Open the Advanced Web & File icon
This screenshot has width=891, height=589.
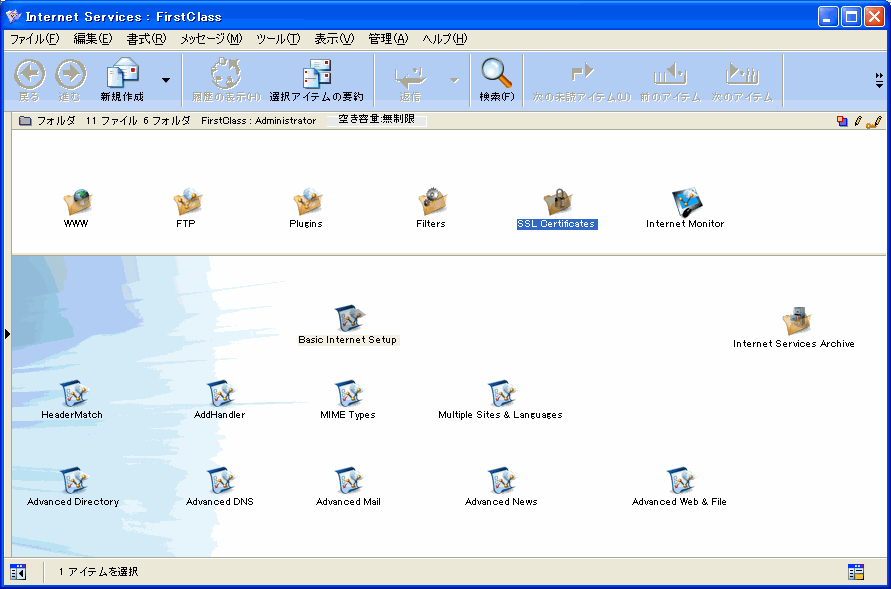click(681, 481)
